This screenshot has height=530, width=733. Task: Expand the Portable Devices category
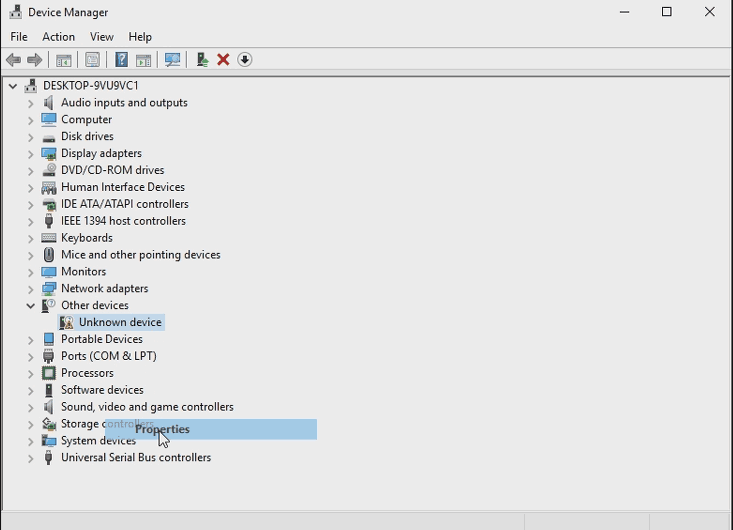[30, 340]
